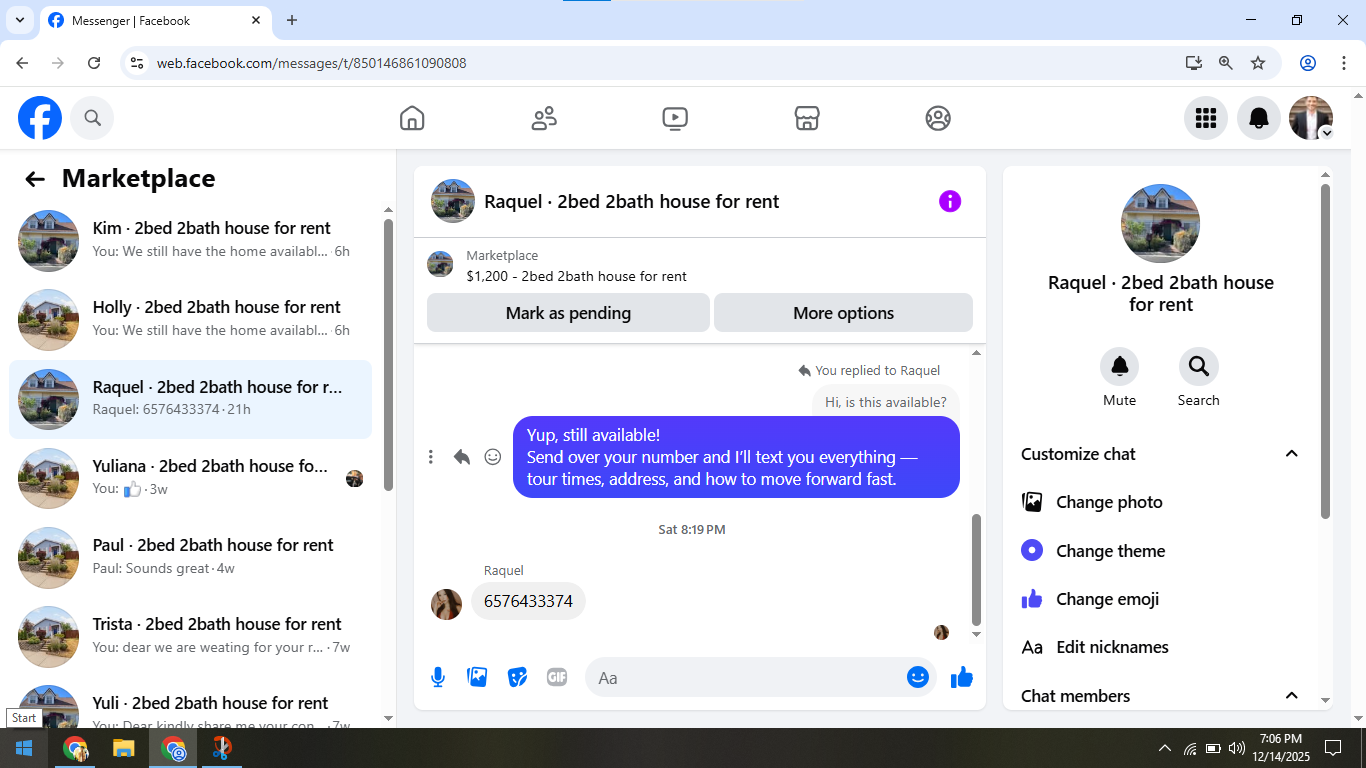This screenshot has height=768, width=1366.
Task: Open the Facebook menu grid icon
Action: 1206,118
